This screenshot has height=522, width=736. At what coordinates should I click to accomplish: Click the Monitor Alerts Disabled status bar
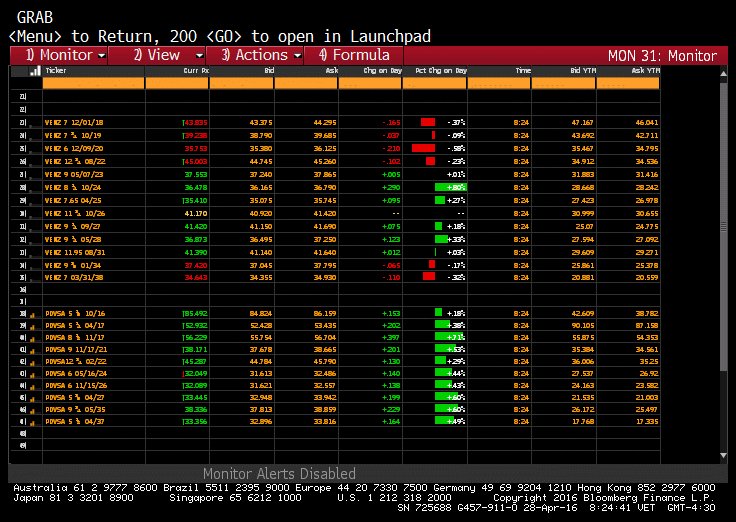click(x=279, y=473)
